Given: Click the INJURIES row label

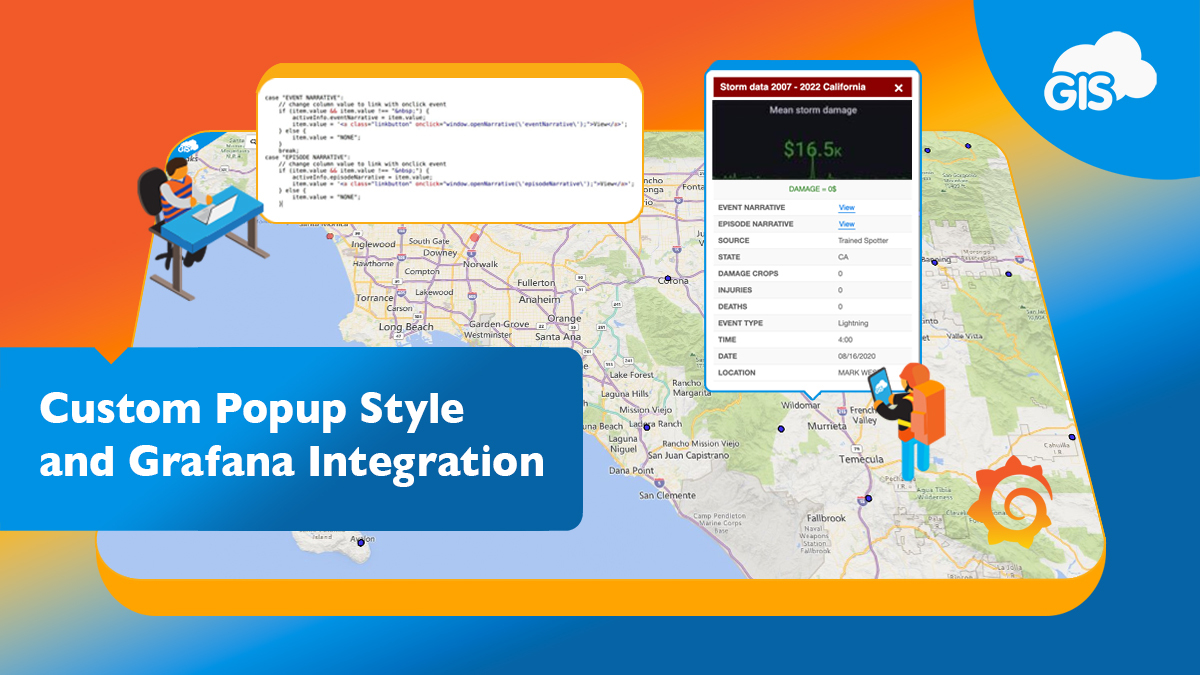Looking at the screenshot, I should pos(735,290).
